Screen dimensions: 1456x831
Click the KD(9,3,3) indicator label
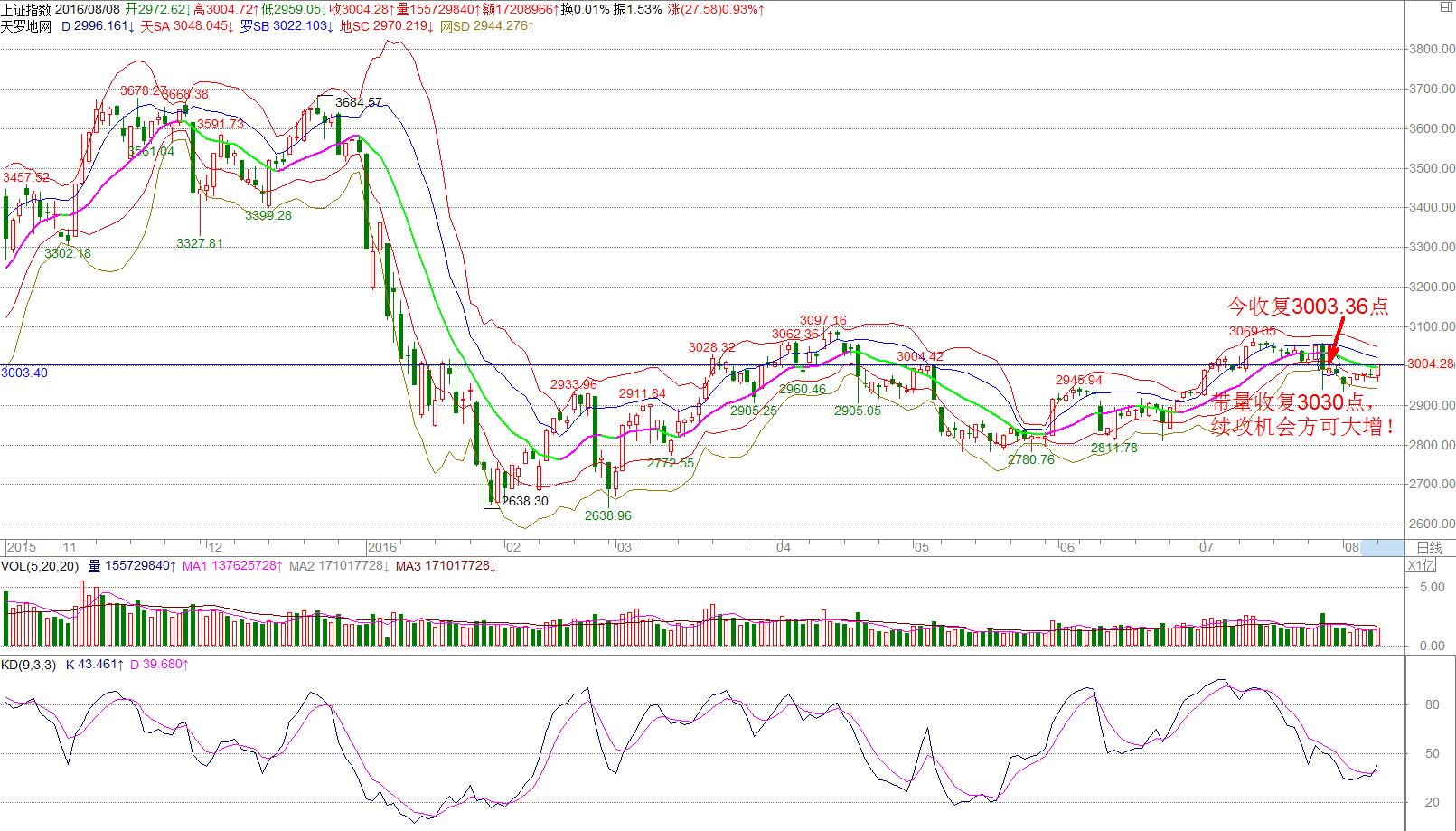(x=29, y=665)
